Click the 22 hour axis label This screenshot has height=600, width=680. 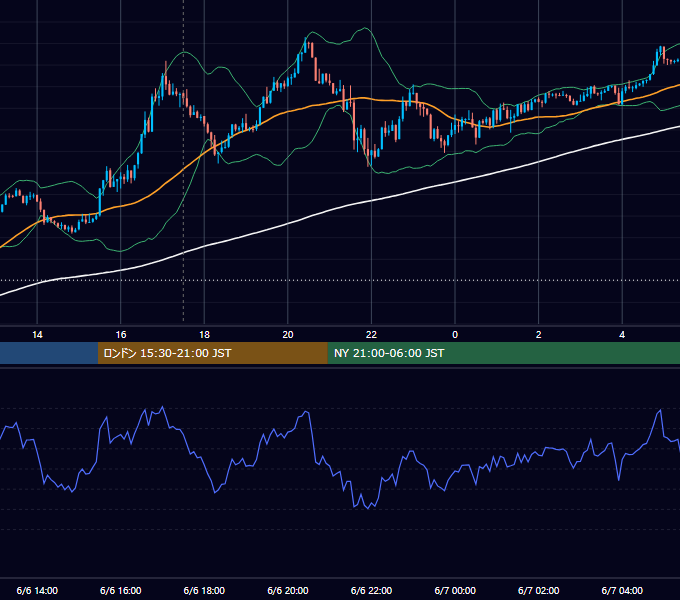[372, 335]
